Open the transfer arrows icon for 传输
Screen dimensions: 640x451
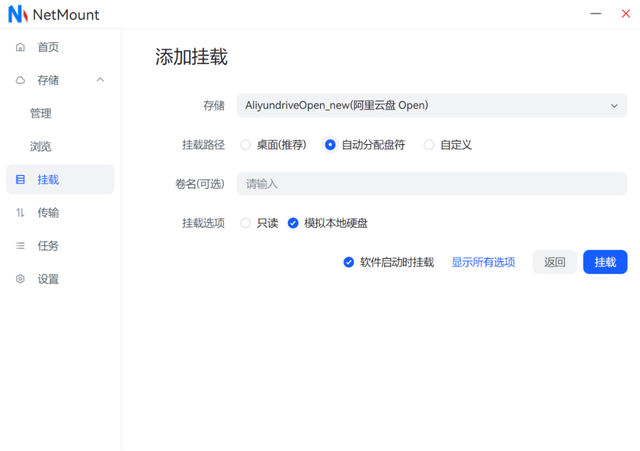pos(20,213)
